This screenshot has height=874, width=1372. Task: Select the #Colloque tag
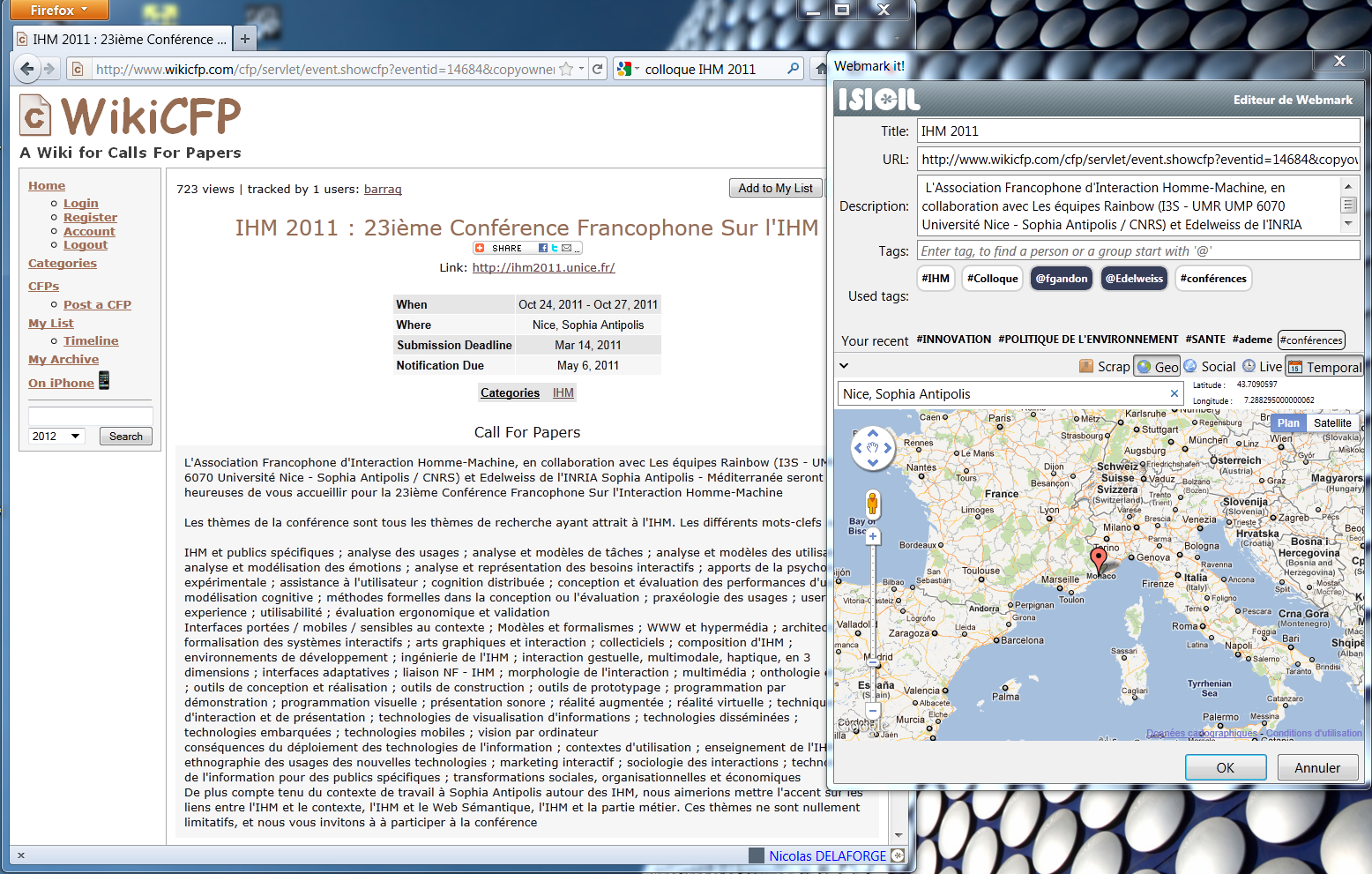pyautogui.click(x=992, y=278)
